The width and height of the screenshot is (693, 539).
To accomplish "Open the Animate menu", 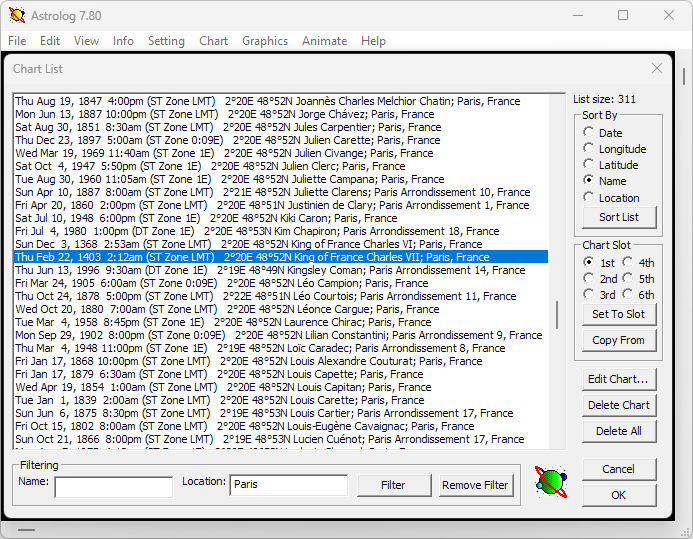I will pos(324,41).
